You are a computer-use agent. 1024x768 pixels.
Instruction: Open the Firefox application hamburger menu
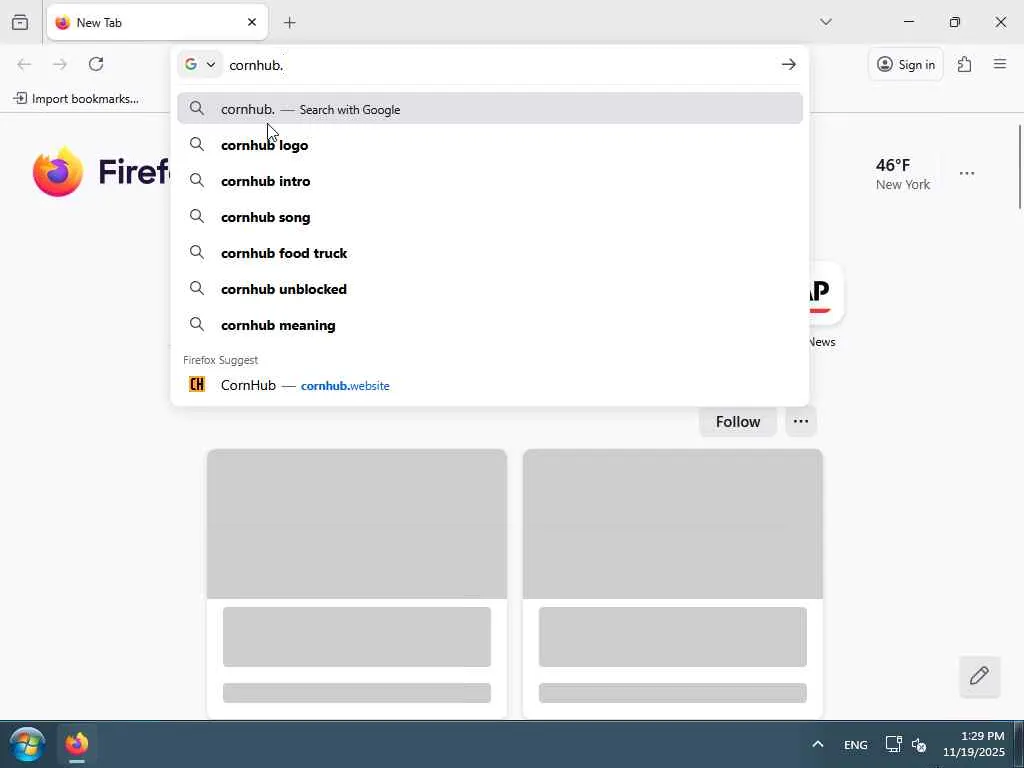click(x=1000, y=64)
